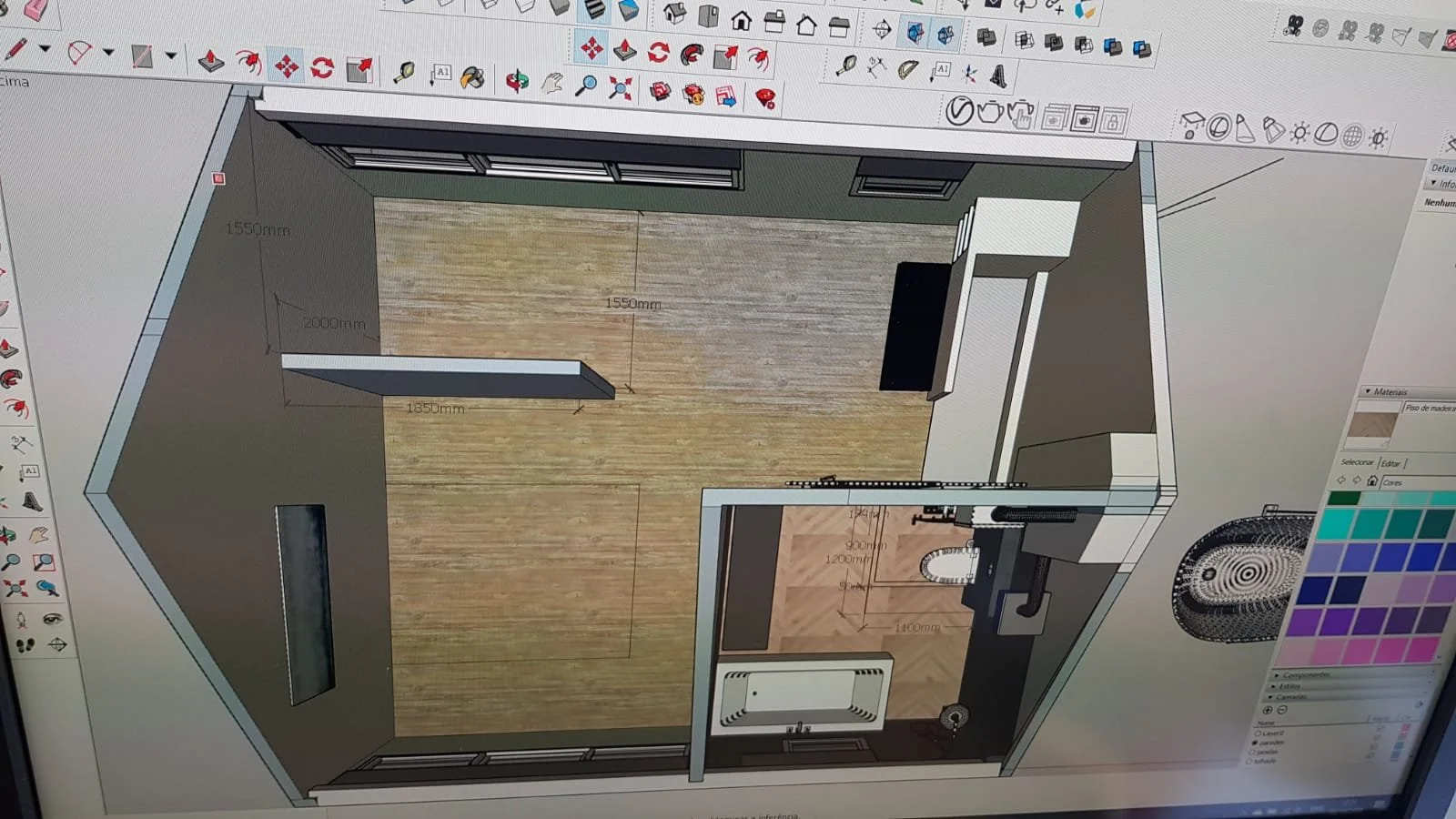
Task: Expand the Estilos panel
Action: (x=1273, y=686)
